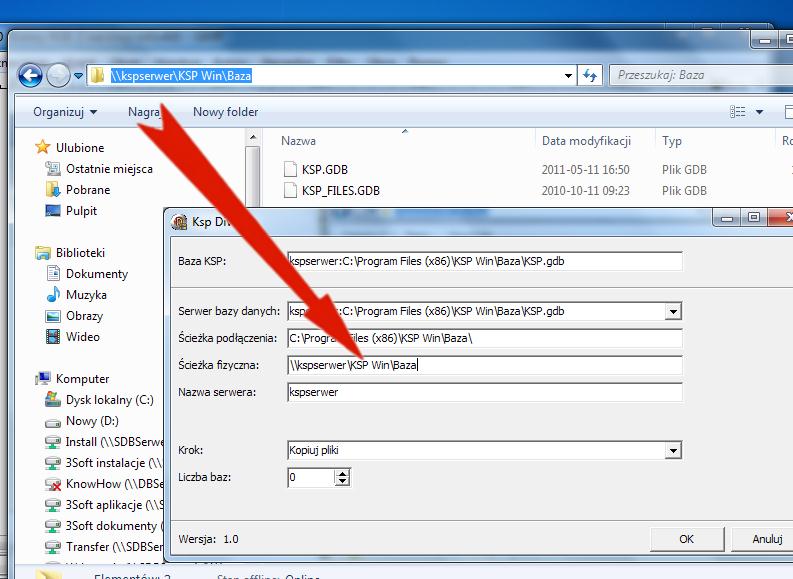Image resolution: width=793 pixels, height=579 pixels.
Task: Open Obrazy library
Action: pyautogui.click(x=74, y=316)
